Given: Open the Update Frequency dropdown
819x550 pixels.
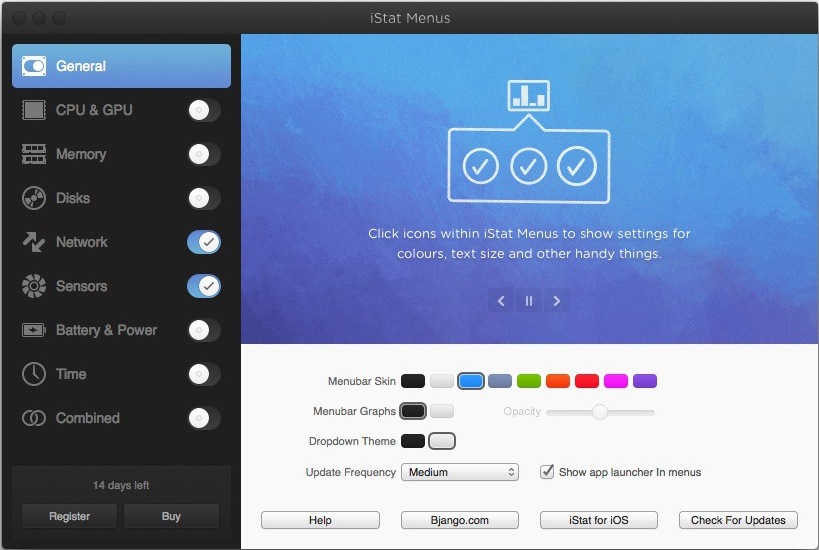Looking at the screenshot, I should coord(460,472).
